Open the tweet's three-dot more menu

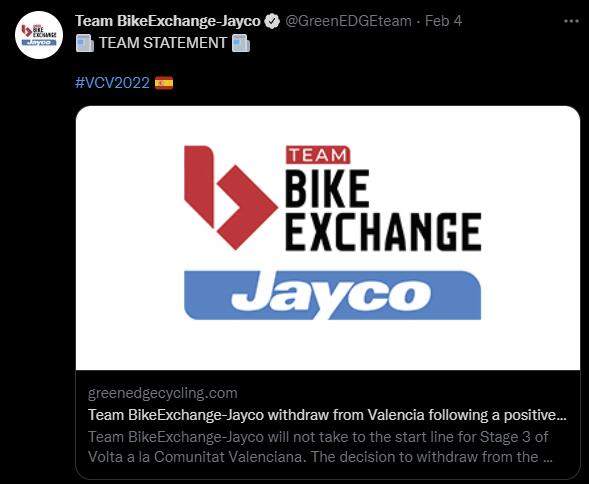coord(571,21)
